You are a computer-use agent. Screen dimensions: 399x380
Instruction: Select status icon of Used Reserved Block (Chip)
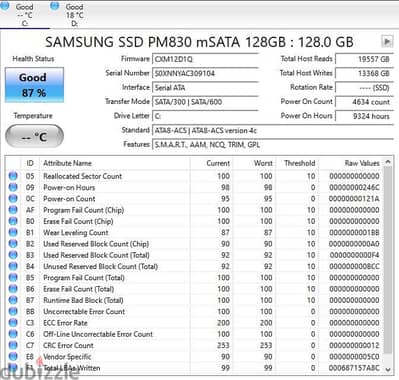click(x=13, y=244)
